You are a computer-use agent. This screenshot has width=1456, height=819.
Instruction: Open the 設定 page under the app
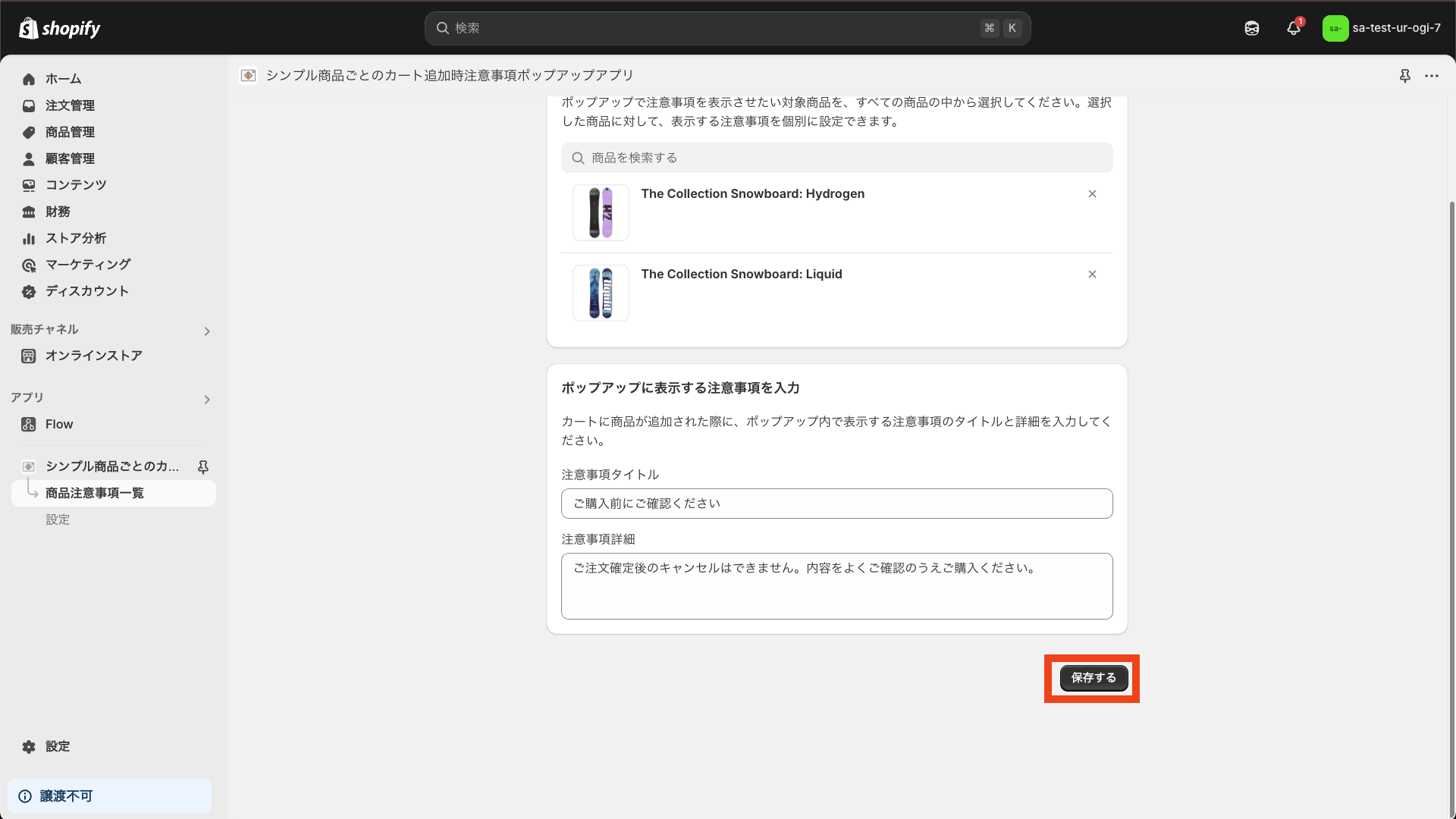point(57,519)
